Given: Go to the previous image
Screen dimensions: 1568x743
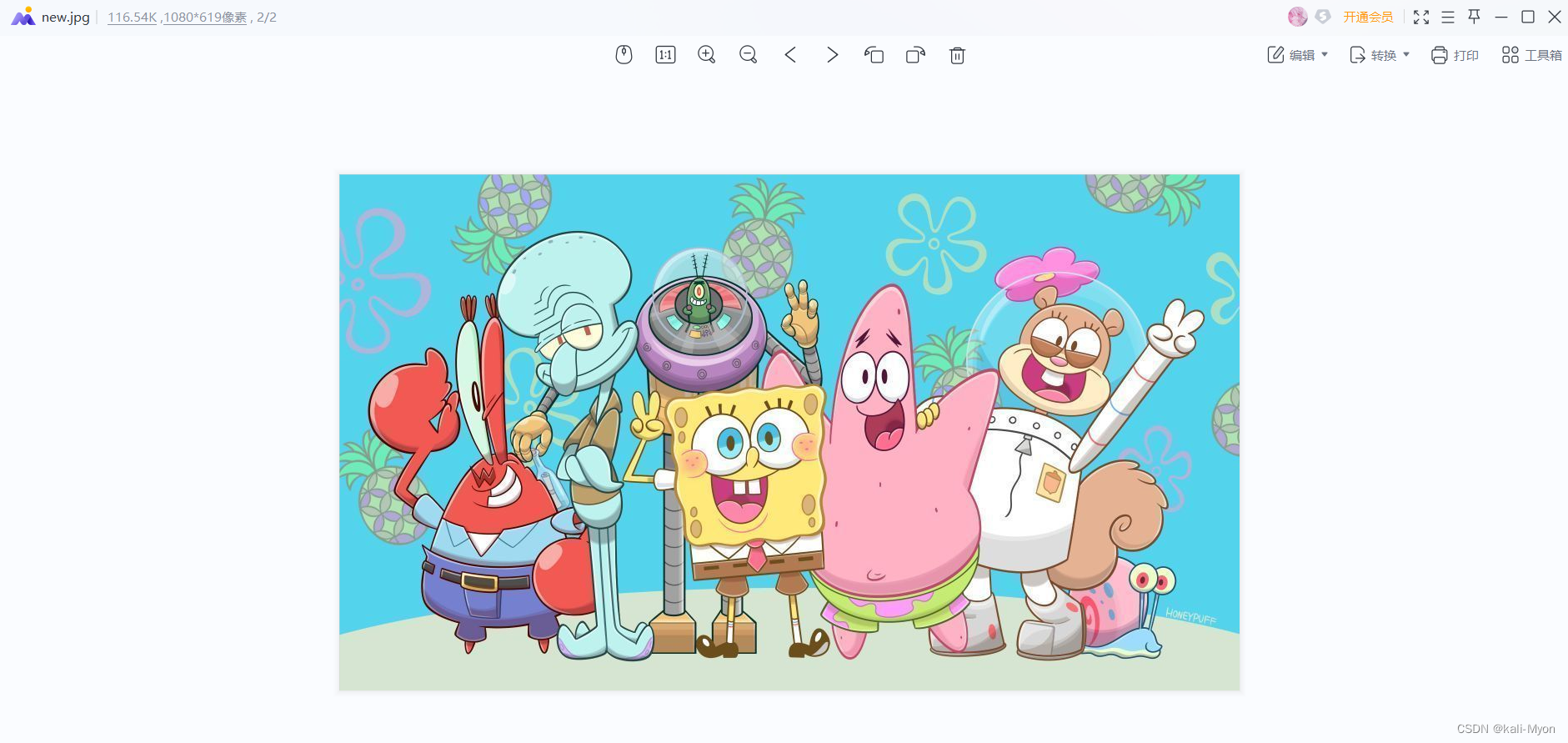Looking at the screenshot, I should tap(790, 55).
